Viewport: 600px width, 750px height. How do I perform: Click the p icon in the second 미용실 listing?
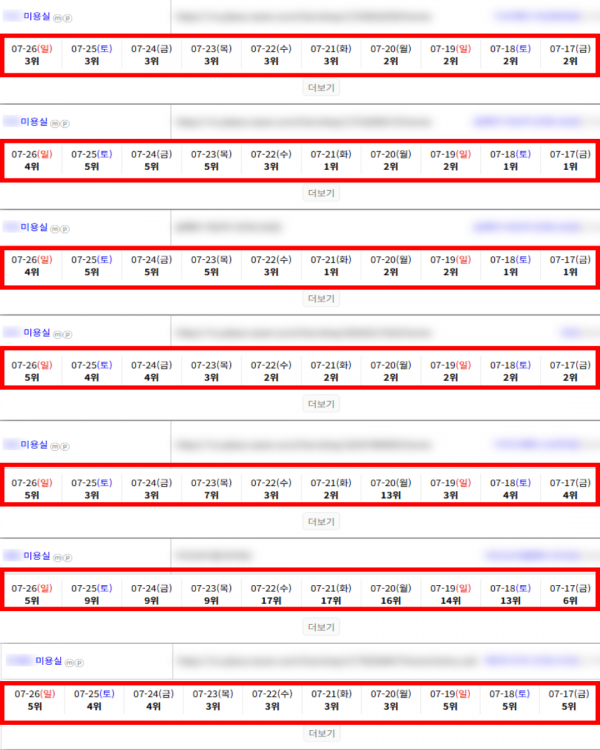pos(65,123)
